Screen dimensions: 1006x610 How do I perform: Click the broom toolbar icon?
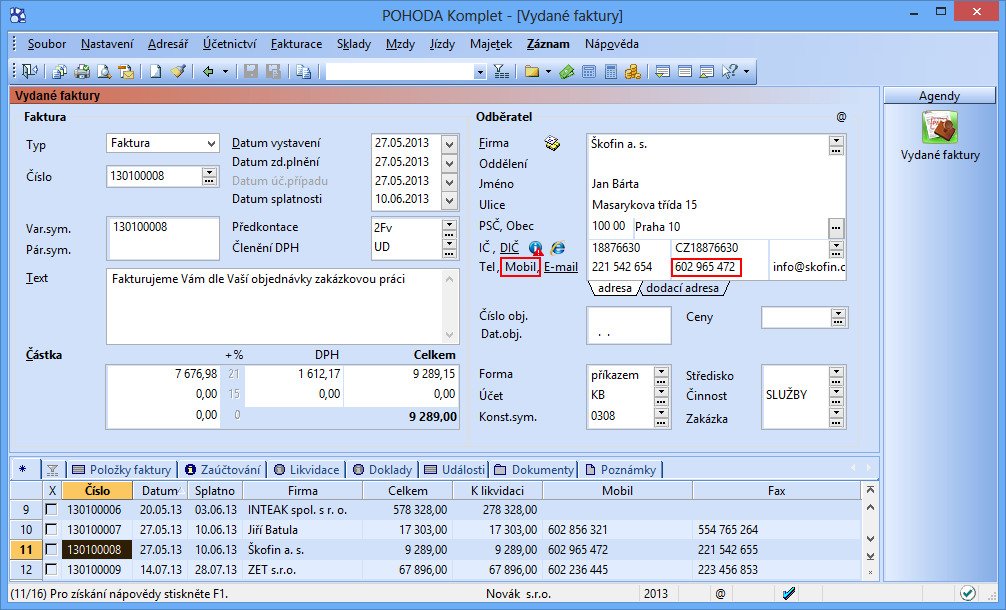coord(178,71)
